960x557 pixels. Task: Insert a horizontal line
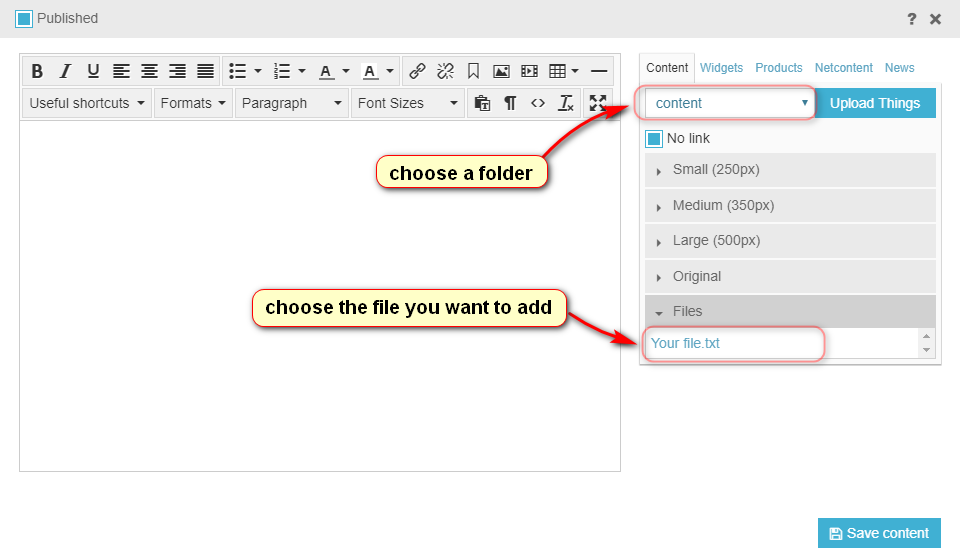599,71
